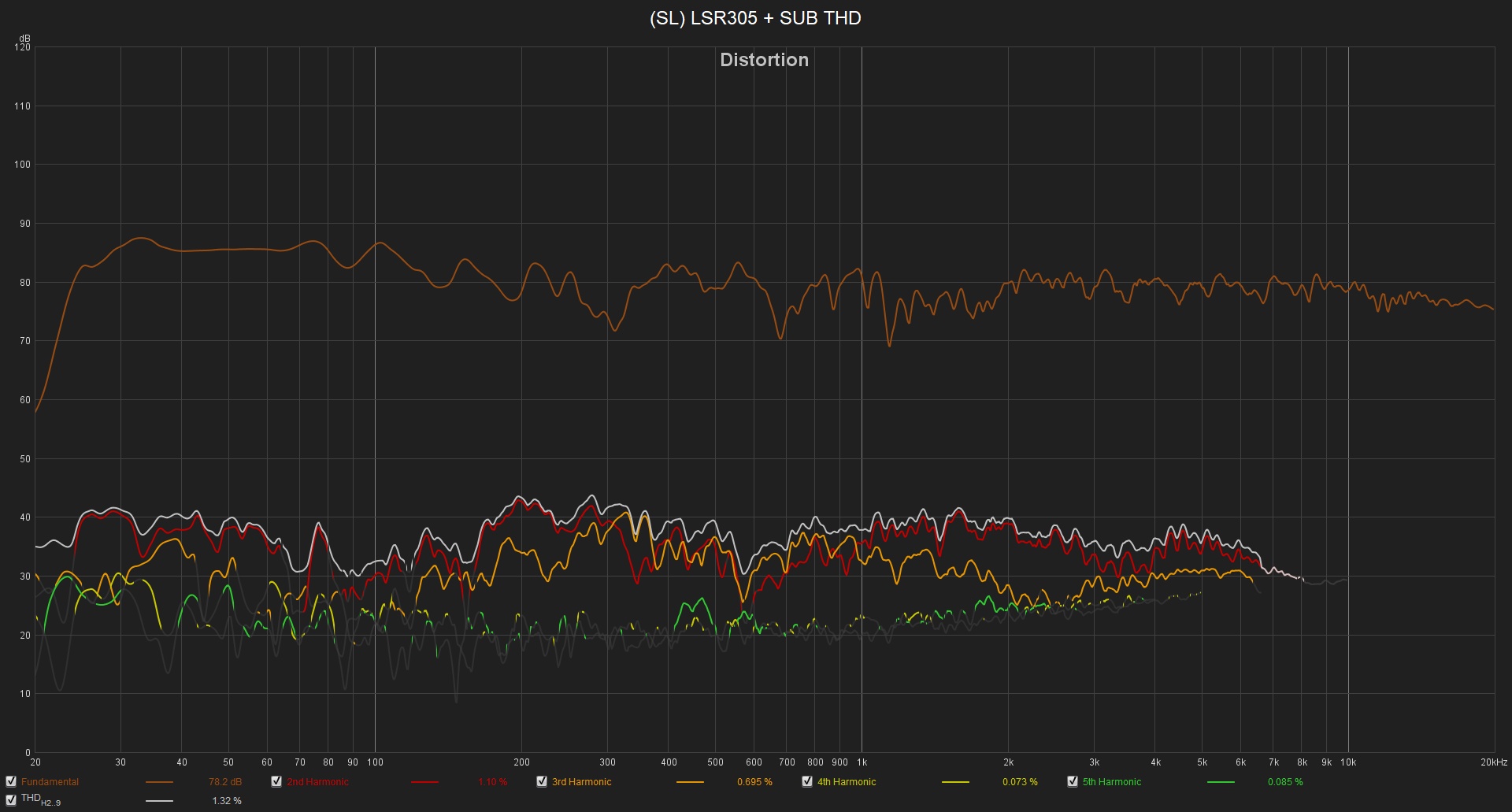Click the dB unit label on vertical axis
Viewport: 1512px width, 812px height.
[x=25, y=39]
